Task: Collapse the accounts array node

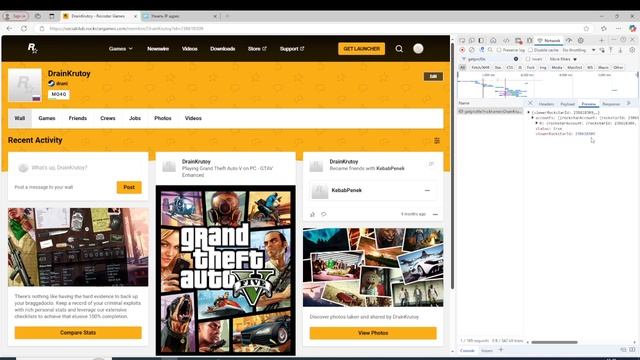Action: click(x=533, y=118)
